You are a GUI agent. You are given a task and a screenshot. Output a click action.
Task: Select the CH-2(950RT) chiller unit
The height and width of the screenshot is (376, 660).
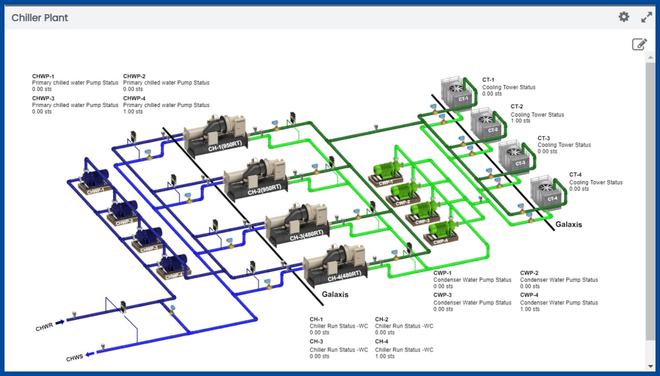[x=256, y=179]
